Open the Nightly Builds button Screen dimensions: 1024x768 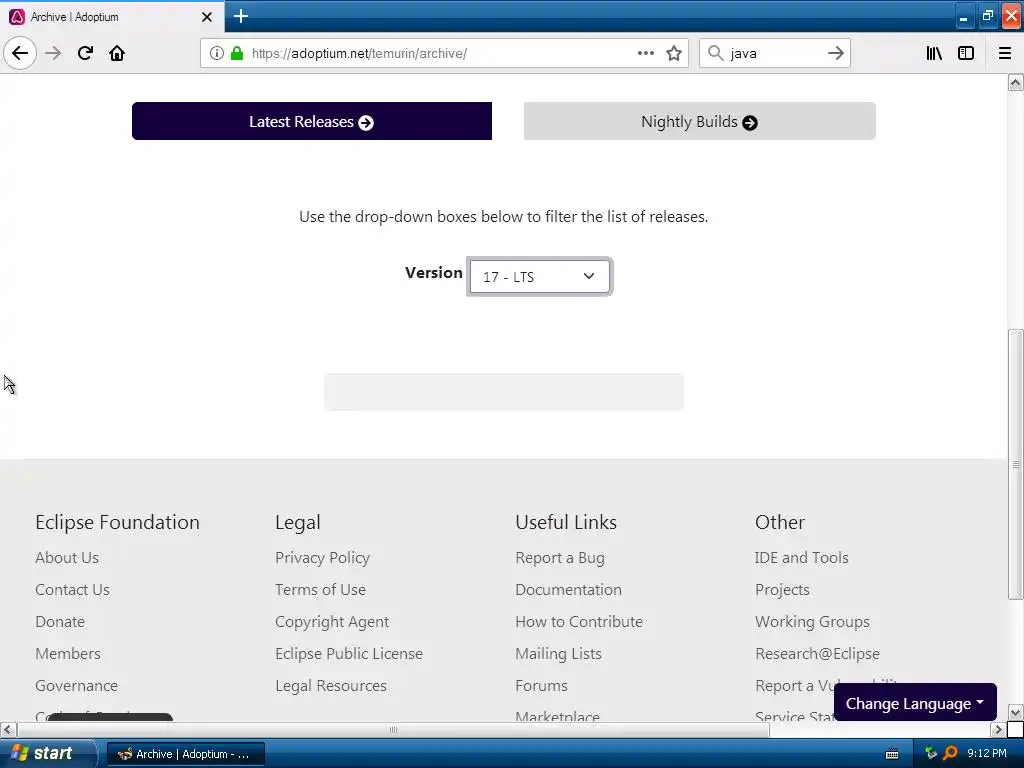click(699, 121)
